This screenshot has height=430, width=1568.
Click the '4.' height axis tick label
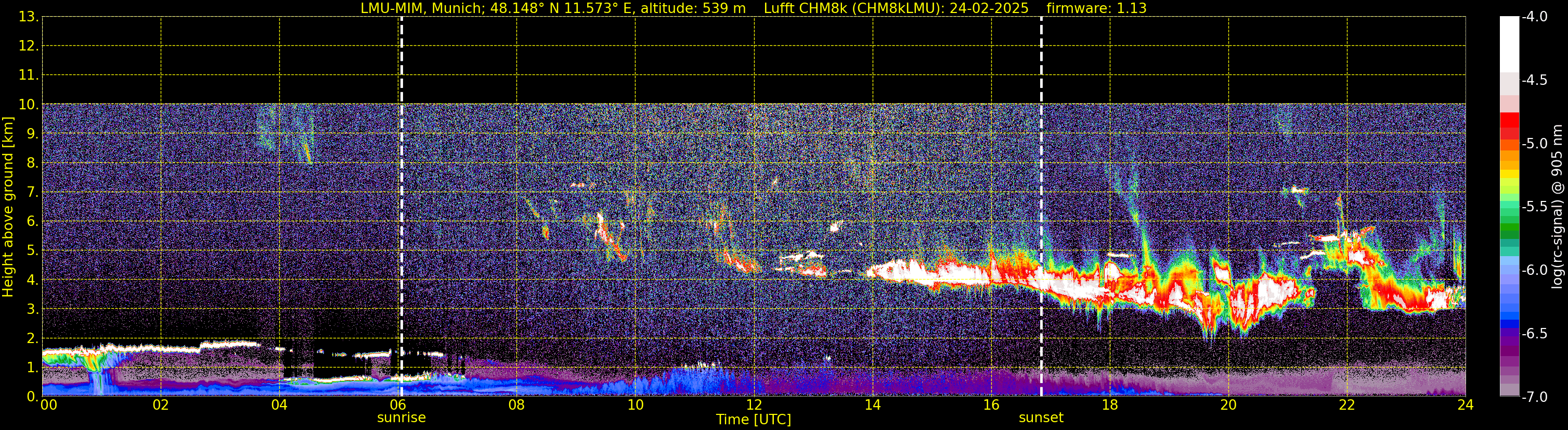[x=33, y=280]
